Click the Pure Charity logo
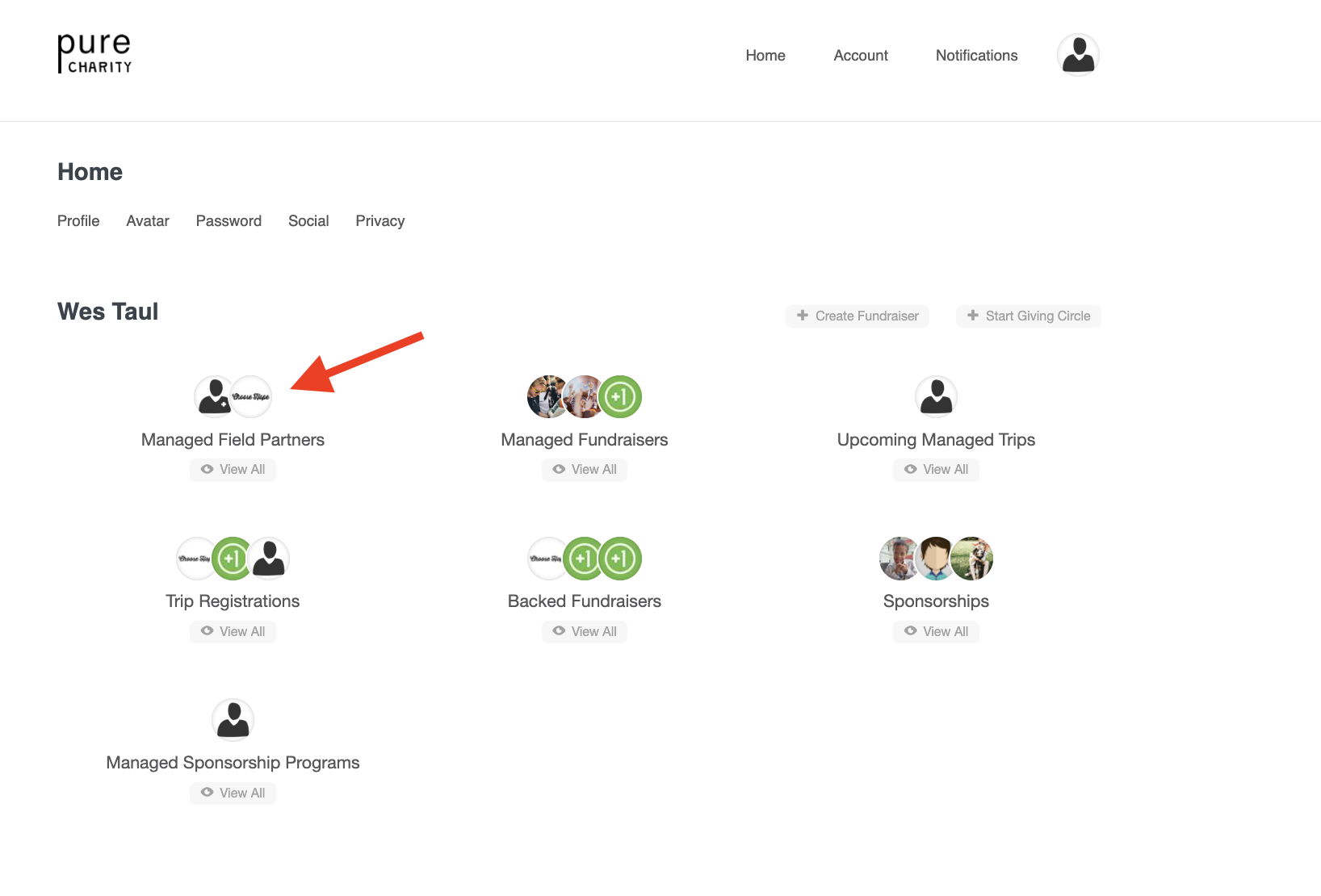Screen dimensions: 1321x896 click(94, 54)
